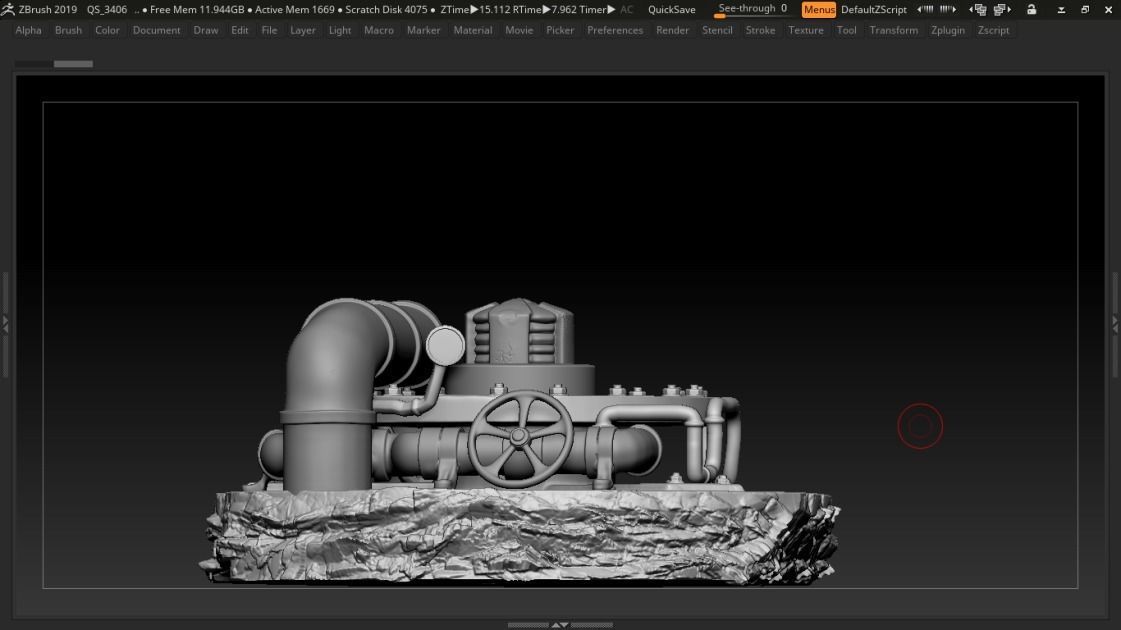Open the Picker menu
Screen dimensions: 1121x630
560,30
